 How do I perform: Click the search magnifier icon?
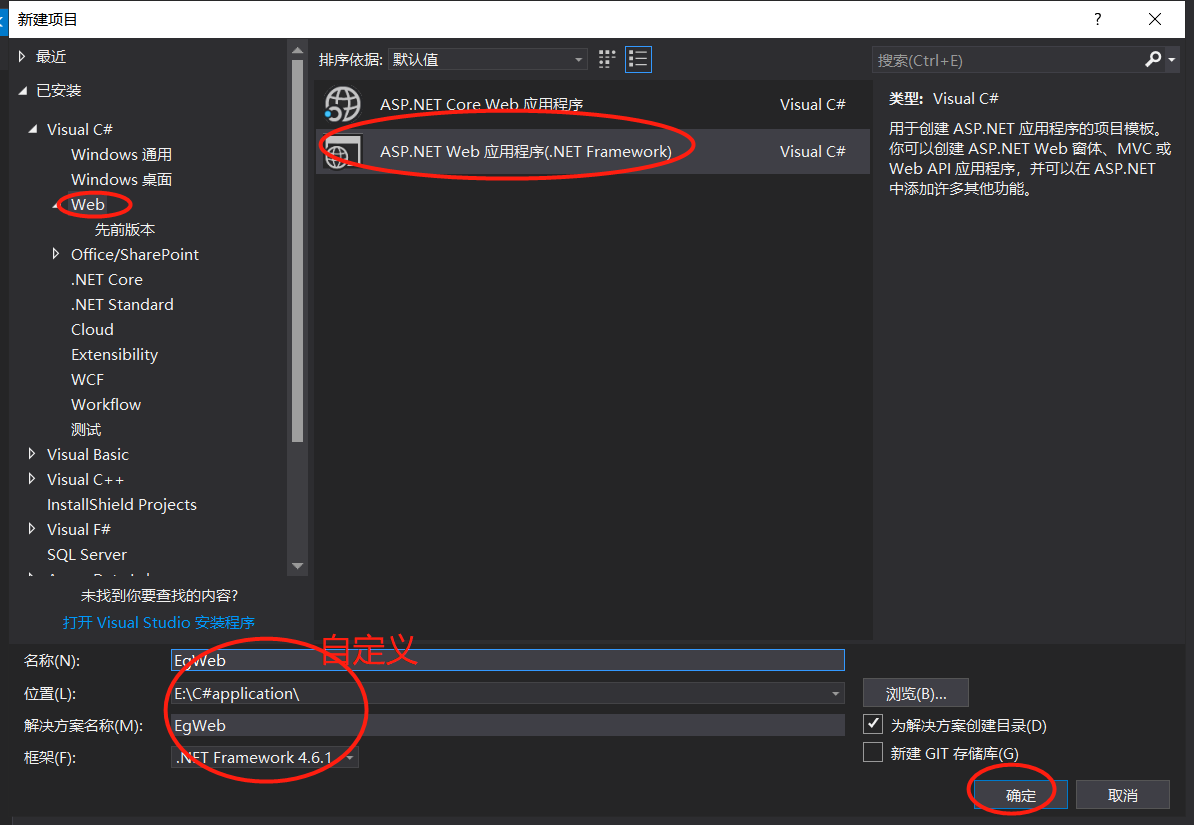tap(1153, 59)
